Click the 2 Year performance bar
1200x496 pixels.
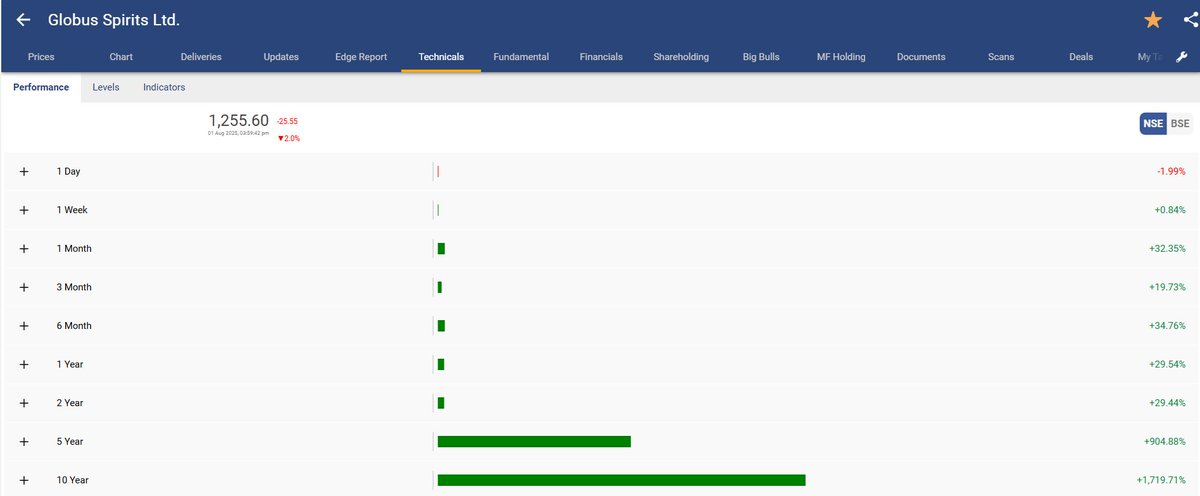441,403
